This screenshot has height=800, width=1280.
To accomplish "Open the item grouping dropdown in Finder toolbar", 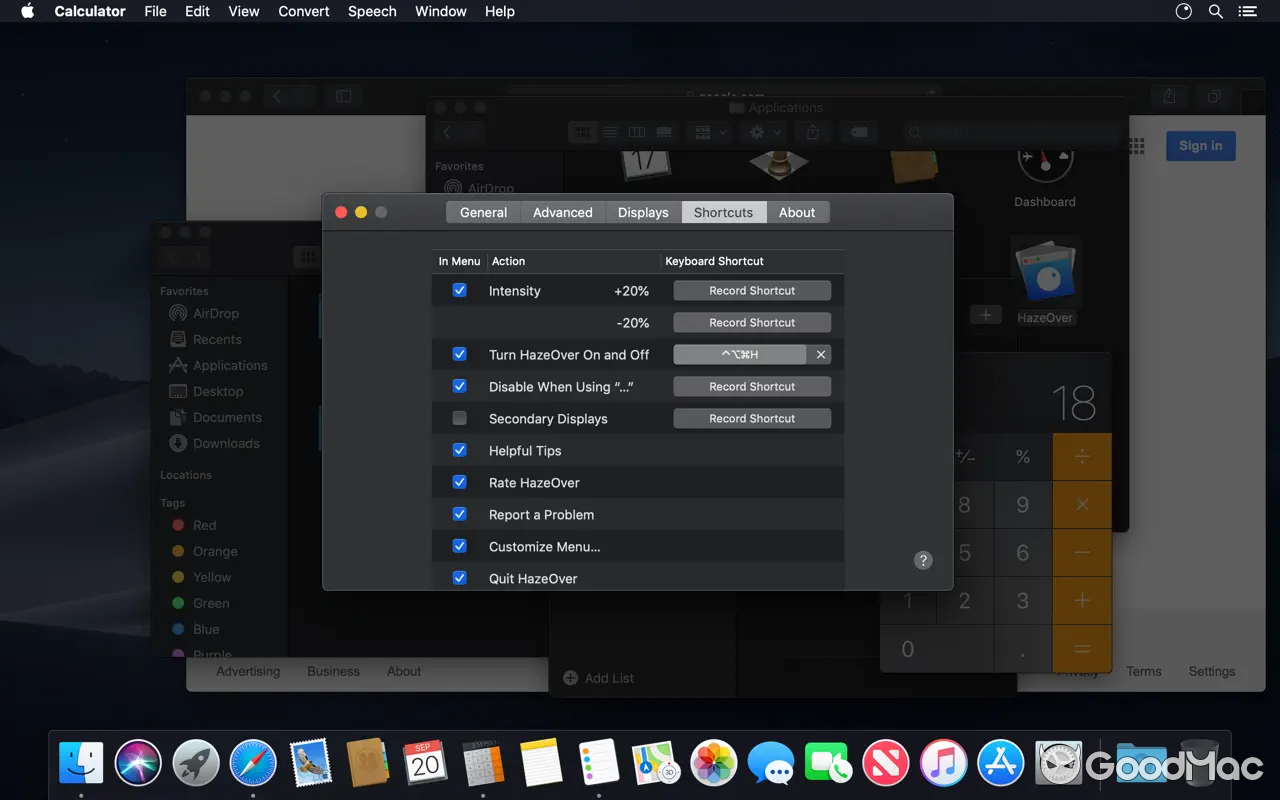I will pyautogui.click(x=708, y=131).
